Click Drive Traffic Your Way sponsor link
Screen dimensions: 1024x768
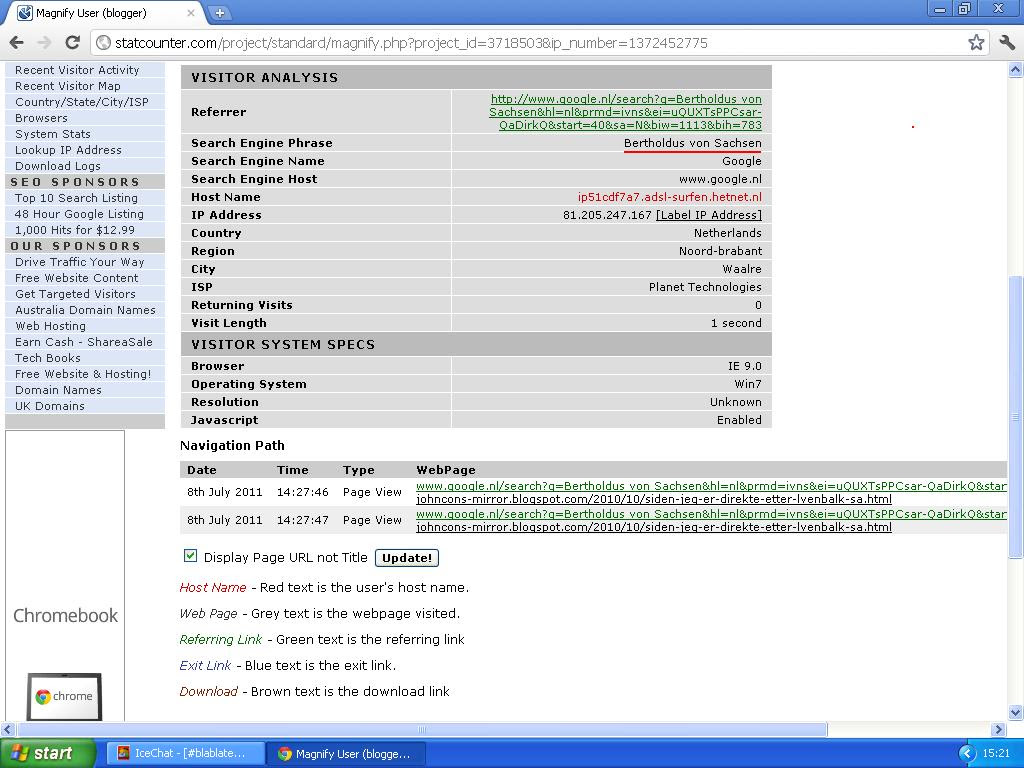point(80,262)
